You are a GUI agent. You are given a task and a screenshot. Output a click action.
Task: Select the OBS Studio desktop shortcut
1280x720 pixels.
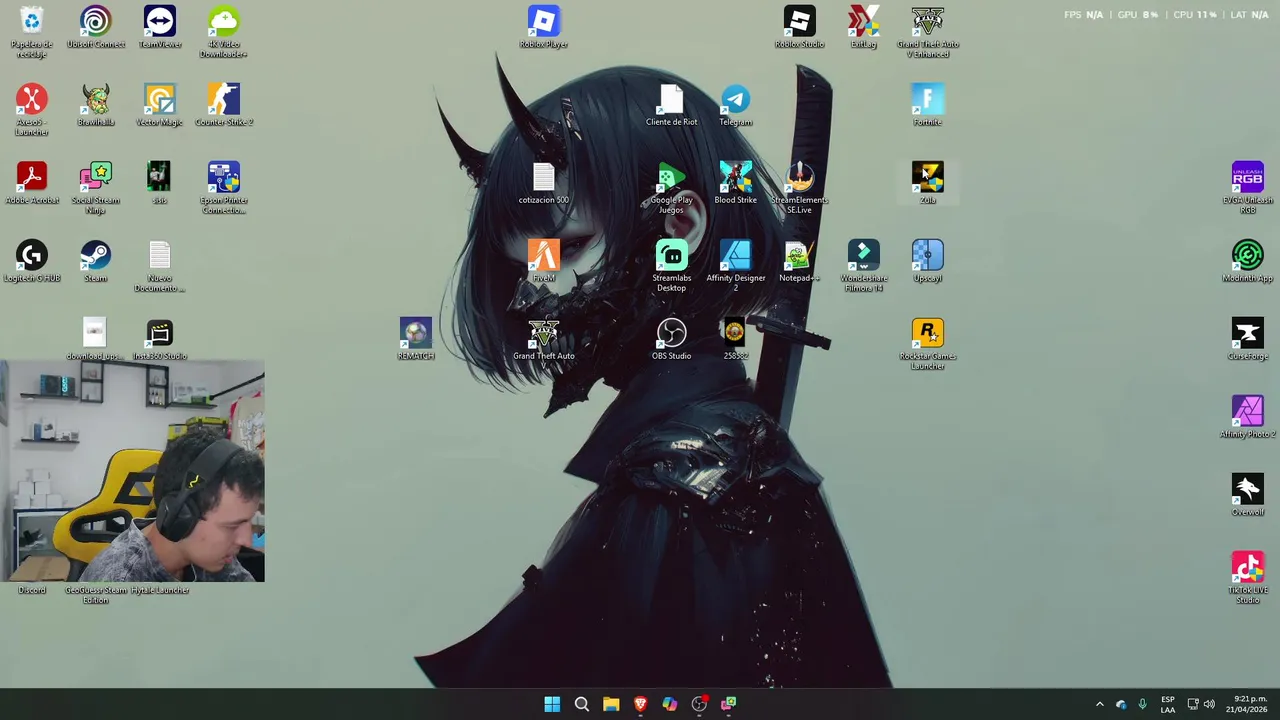click(672, 339)
